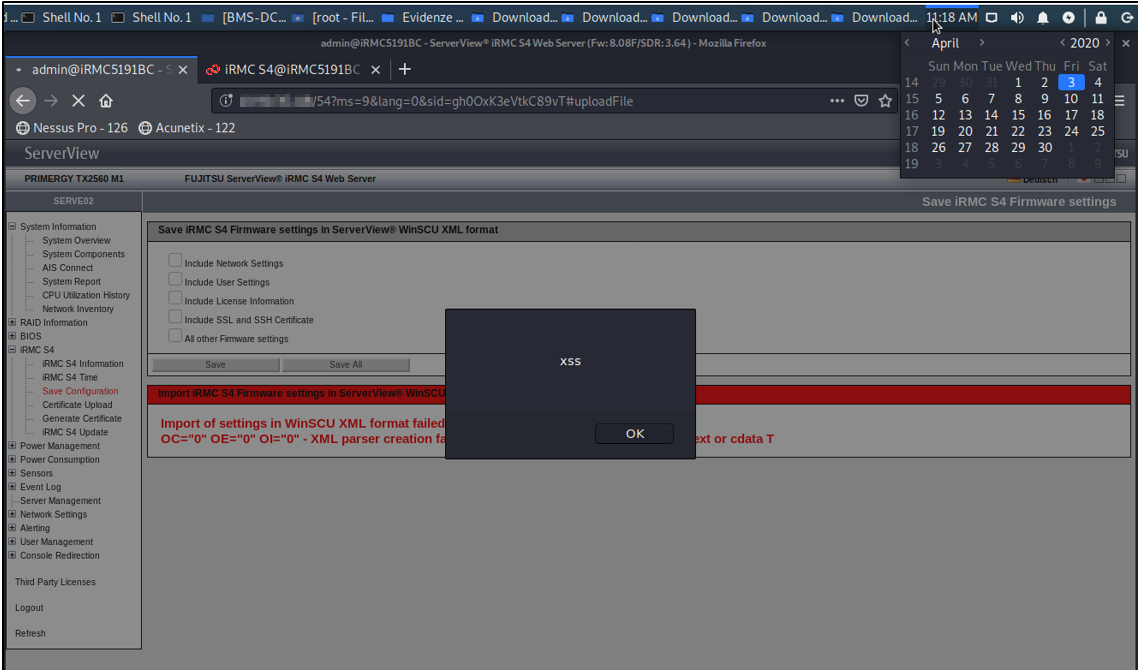Switch to BMS-DC taskbar window
The image size is (1138, 670).
(244, 17)
